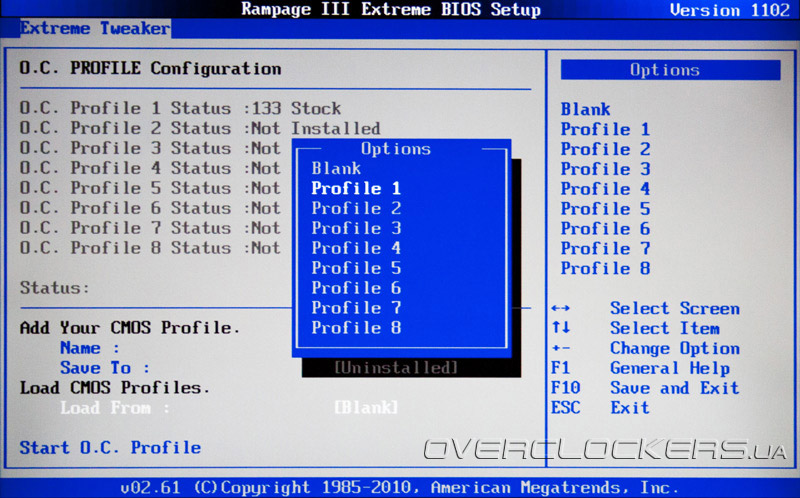
Task: Click the F1 General Help entry
Action: click(x=640, y=368)
